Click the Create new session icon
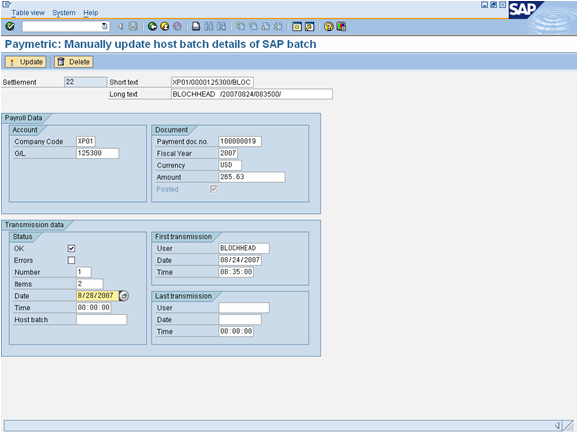Image resolution: width=577 pixels, height=432 pixels. tap(297, 26)
